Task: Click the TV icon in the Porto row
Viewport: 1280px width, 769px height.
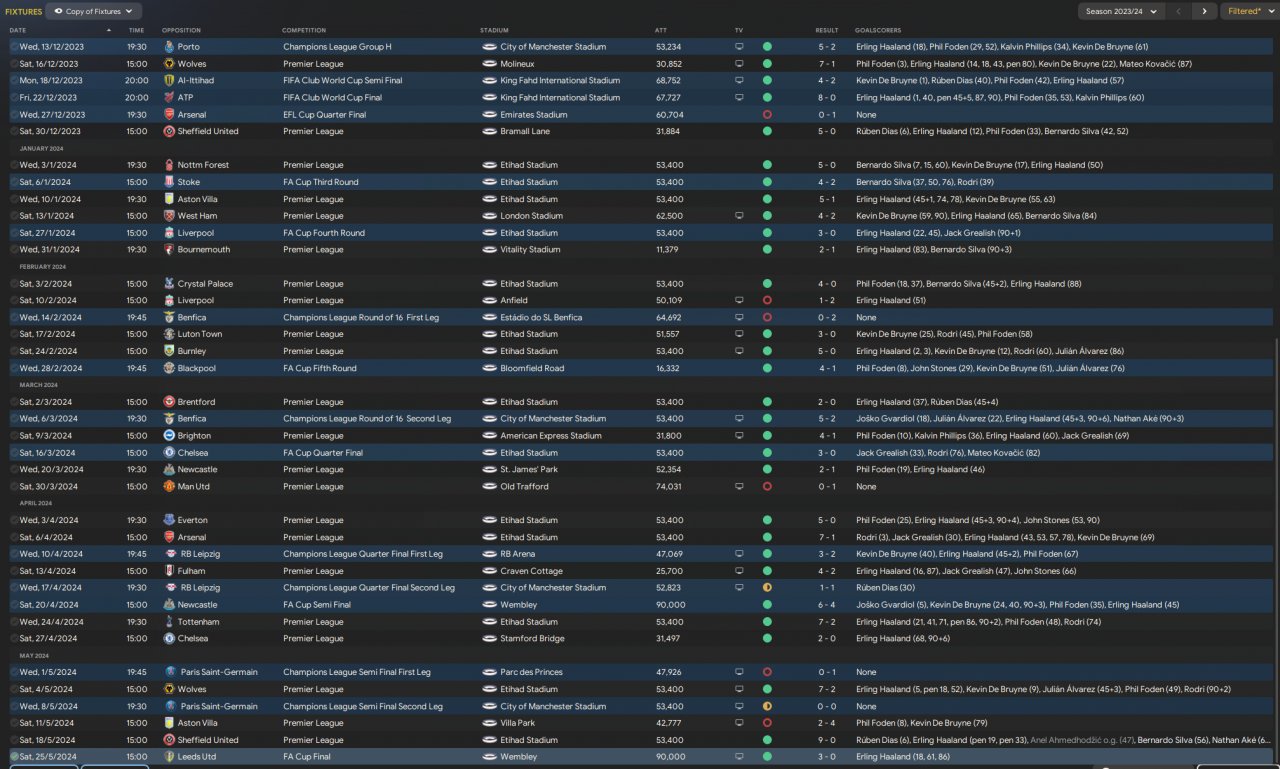Action: (x=739, y=47)
